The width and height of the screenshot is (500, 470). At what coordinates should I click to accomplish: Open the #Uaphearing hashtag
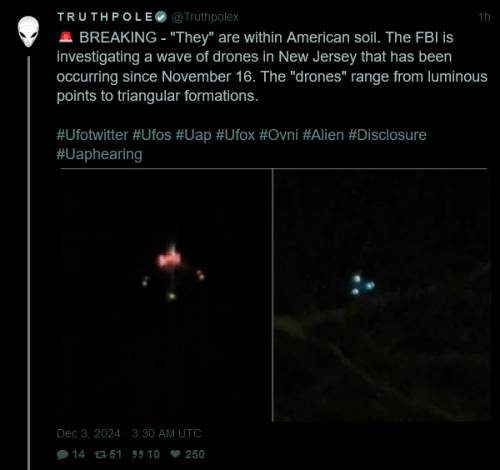(99, 155)
